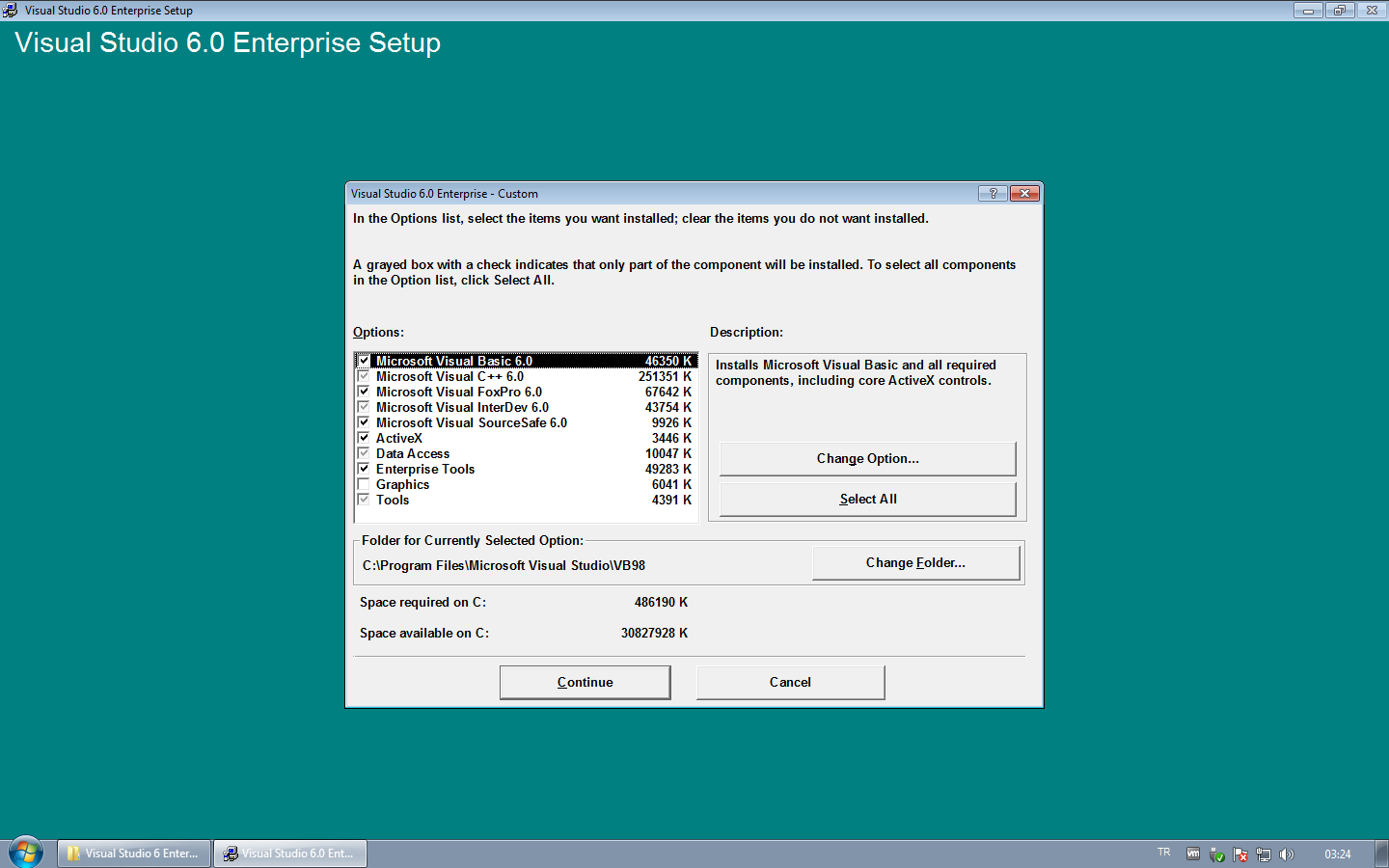
Task: Click the VMware Tools tray icon
Action: coord(1193,854)
